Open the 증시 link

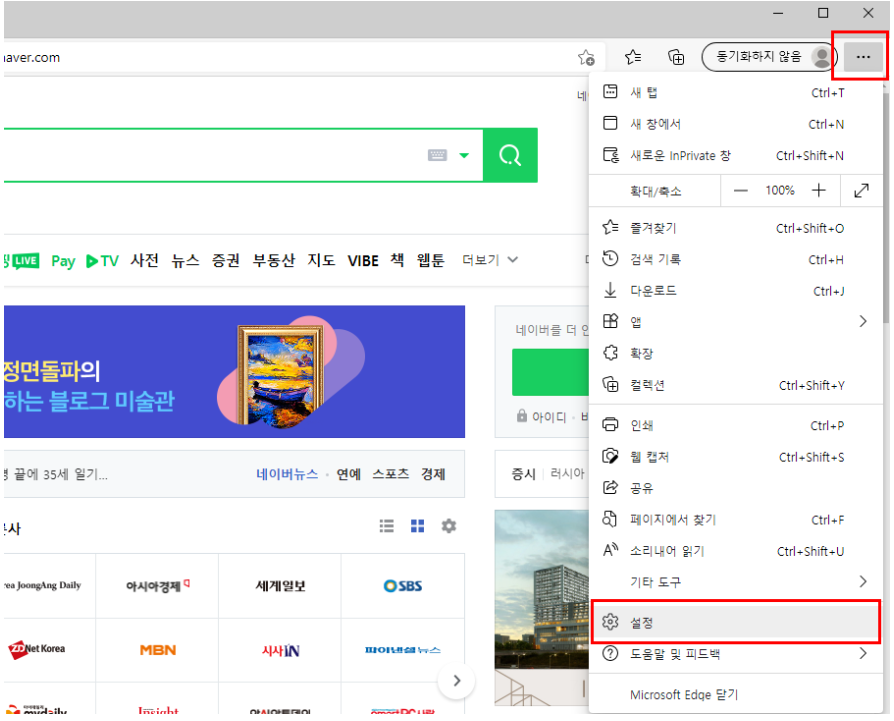click(523, 474)
